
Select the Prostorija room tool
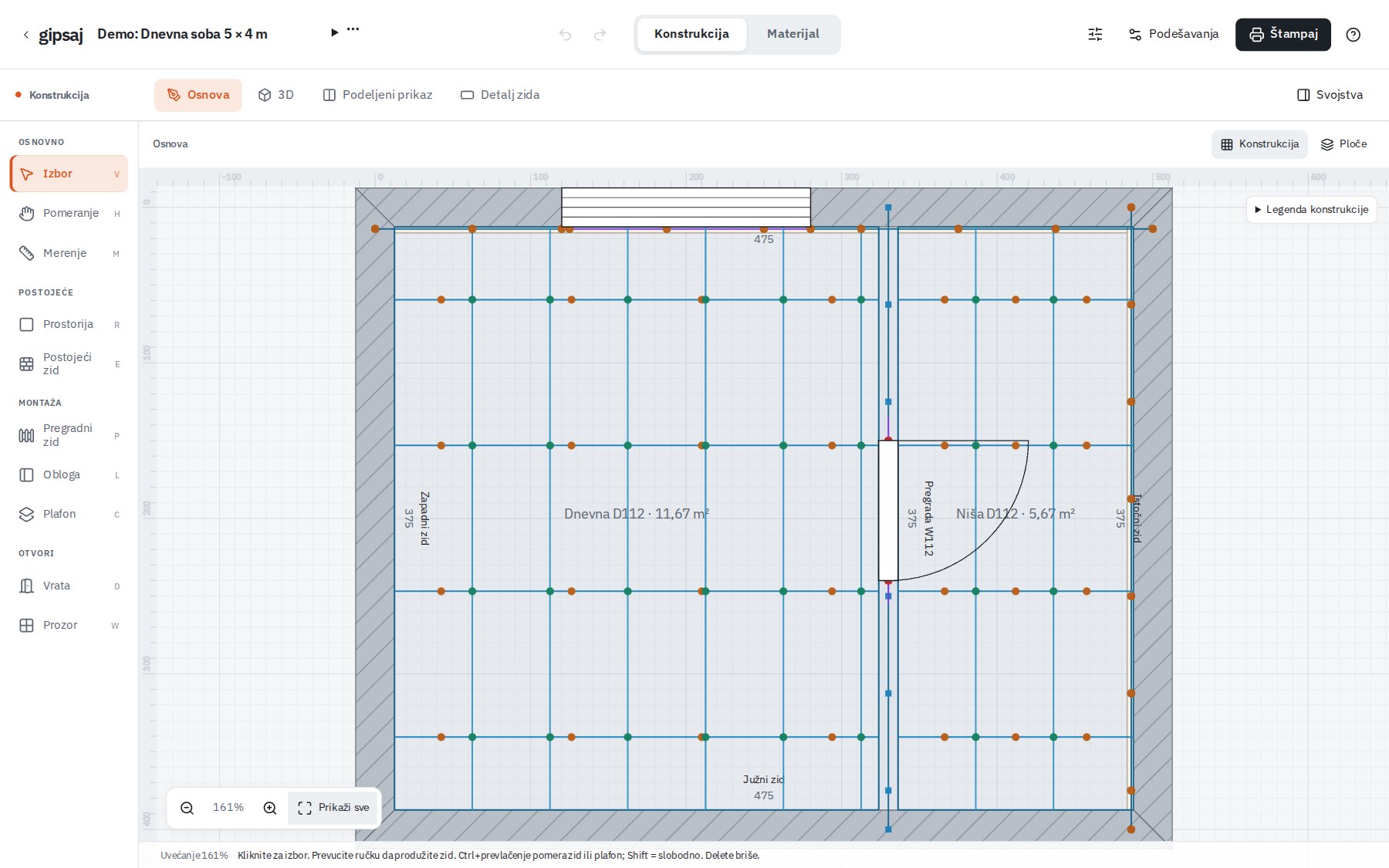click(69, 325)
